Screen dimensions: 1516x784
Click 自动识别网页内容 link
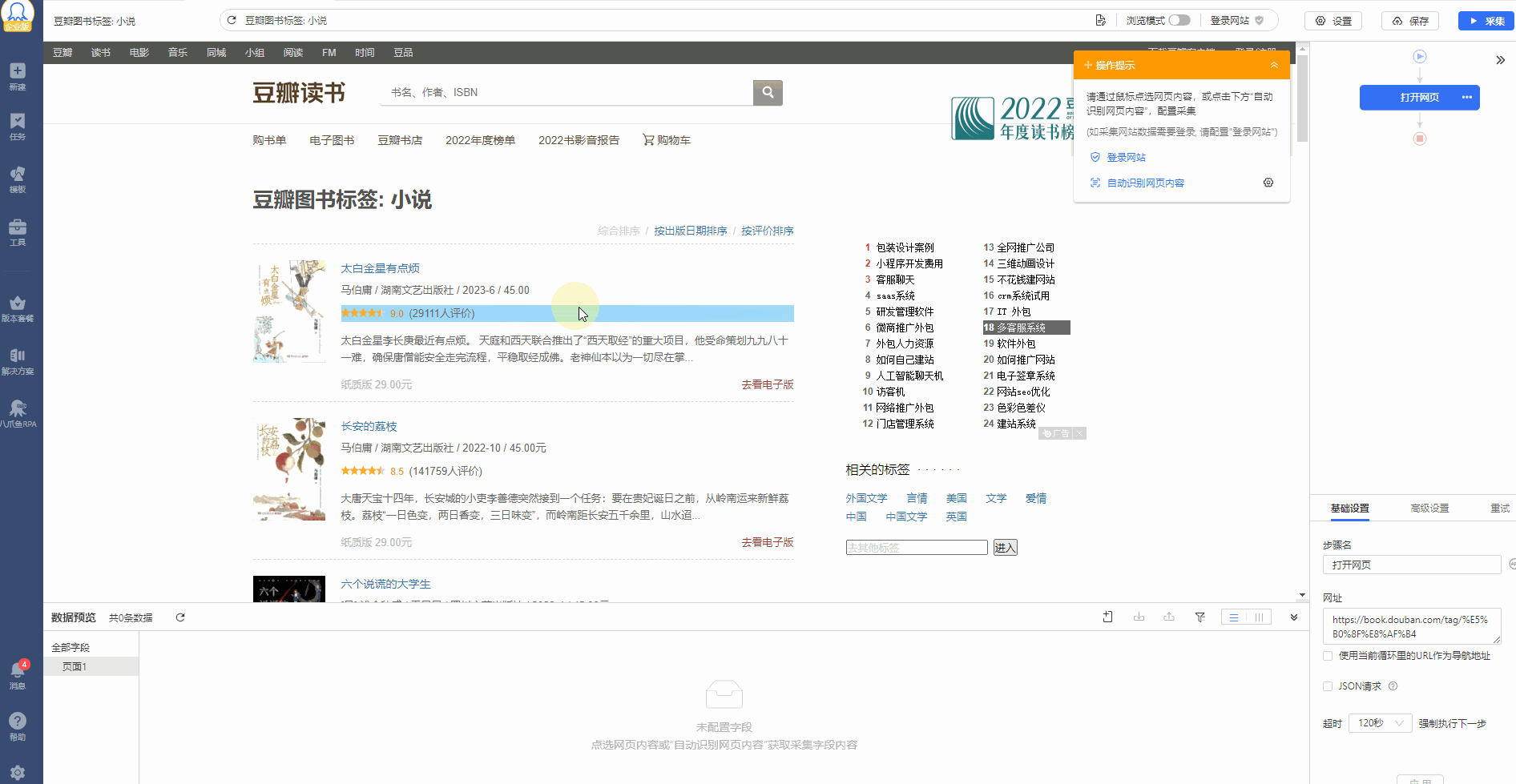point(1145,183)
